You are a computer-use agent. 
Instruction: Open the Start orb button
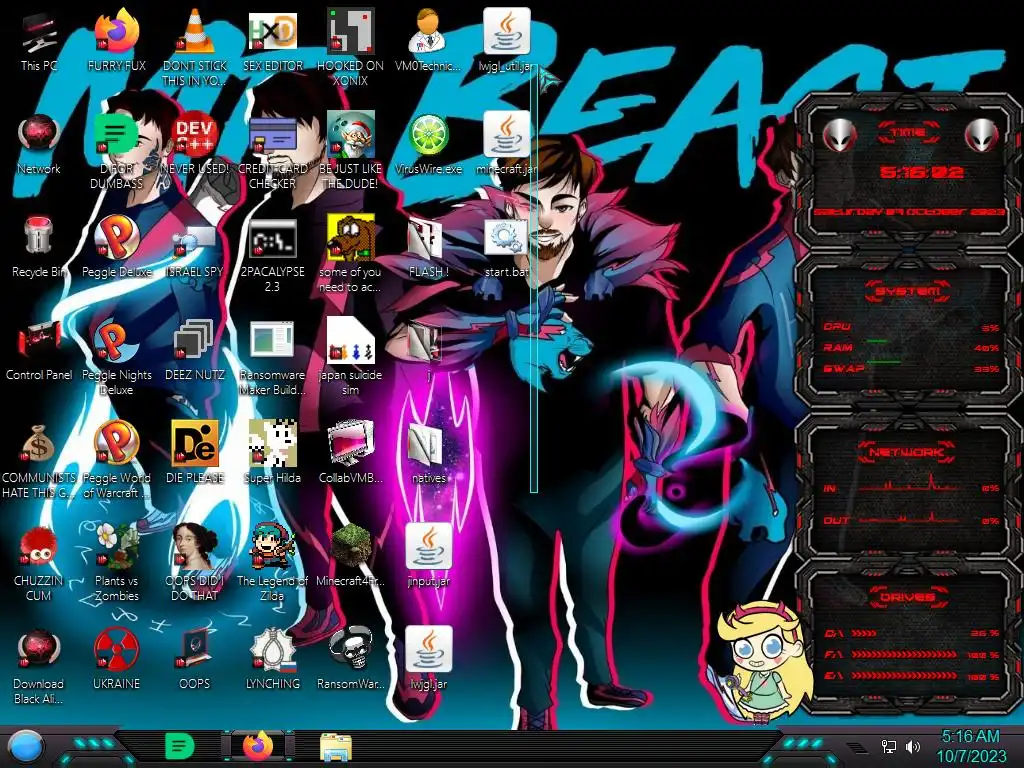click(x=26, y=746)
